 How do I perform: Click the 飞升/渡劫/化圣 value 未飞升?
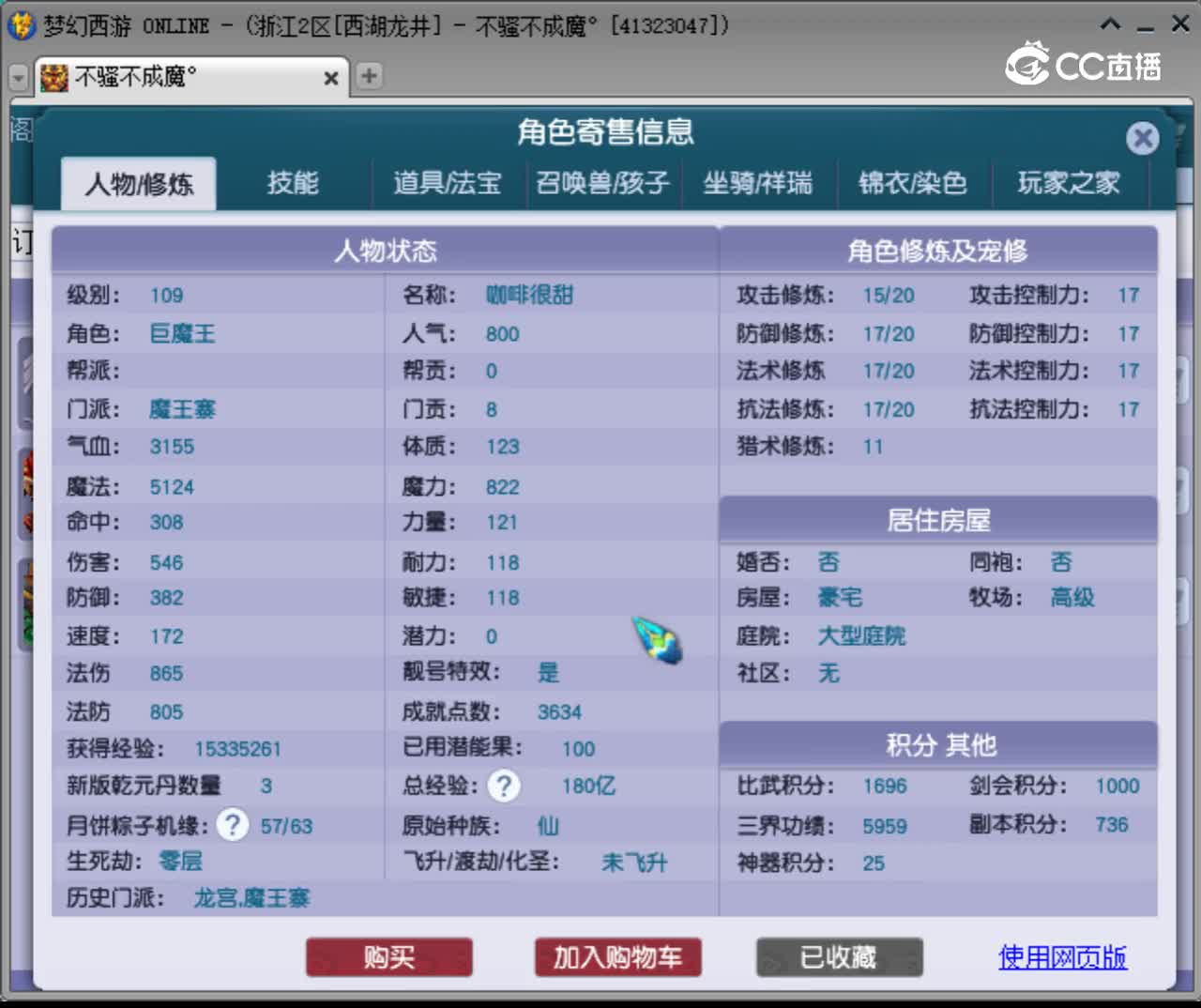[x=634, y=863]
